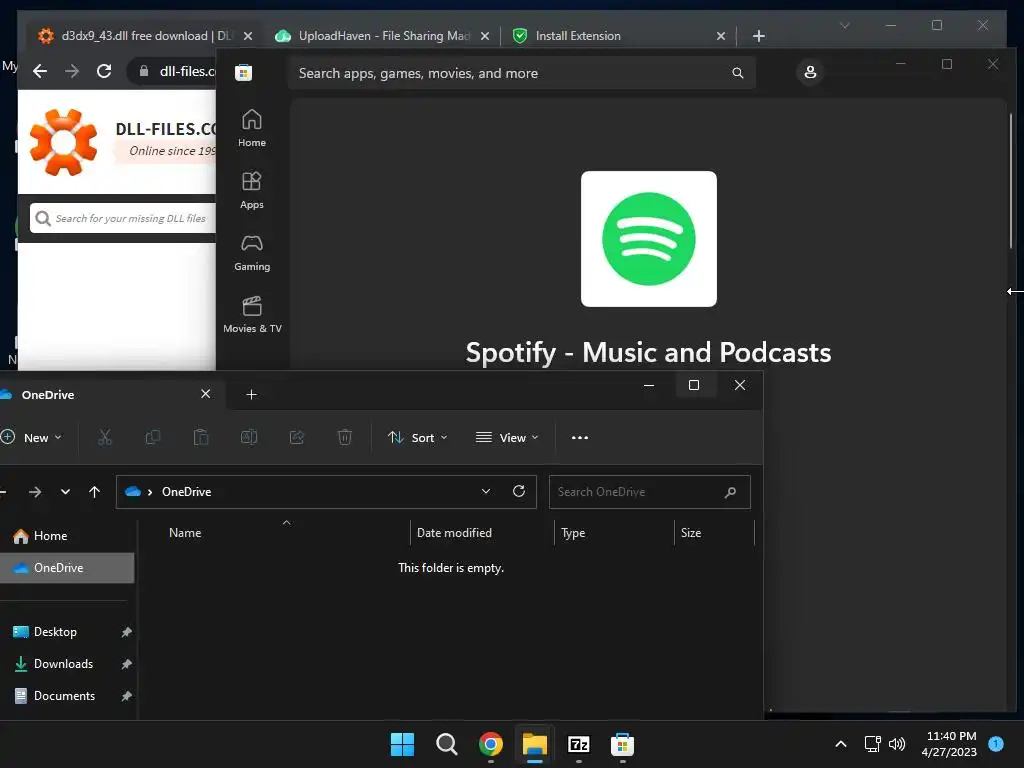The image size is (1024, 768).
Task: Click Rename icon in File Explorer toolbar
Action: pyautogui.click(x=249, y=438)
